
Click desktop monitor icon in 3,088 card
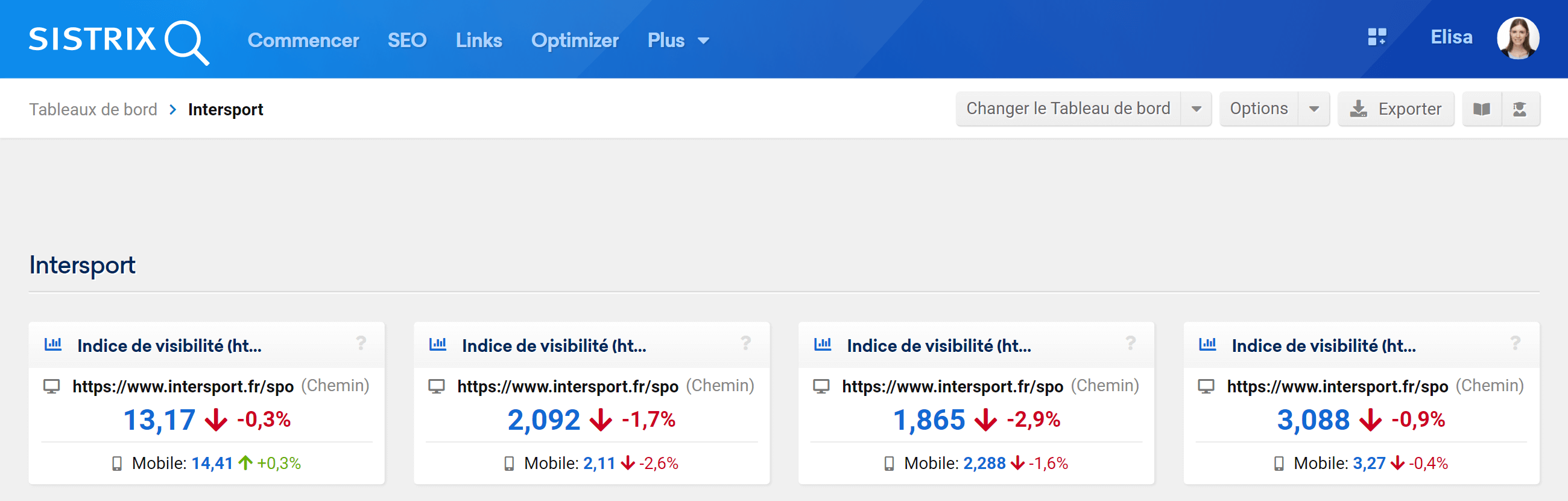click(x=1206, y=386)
